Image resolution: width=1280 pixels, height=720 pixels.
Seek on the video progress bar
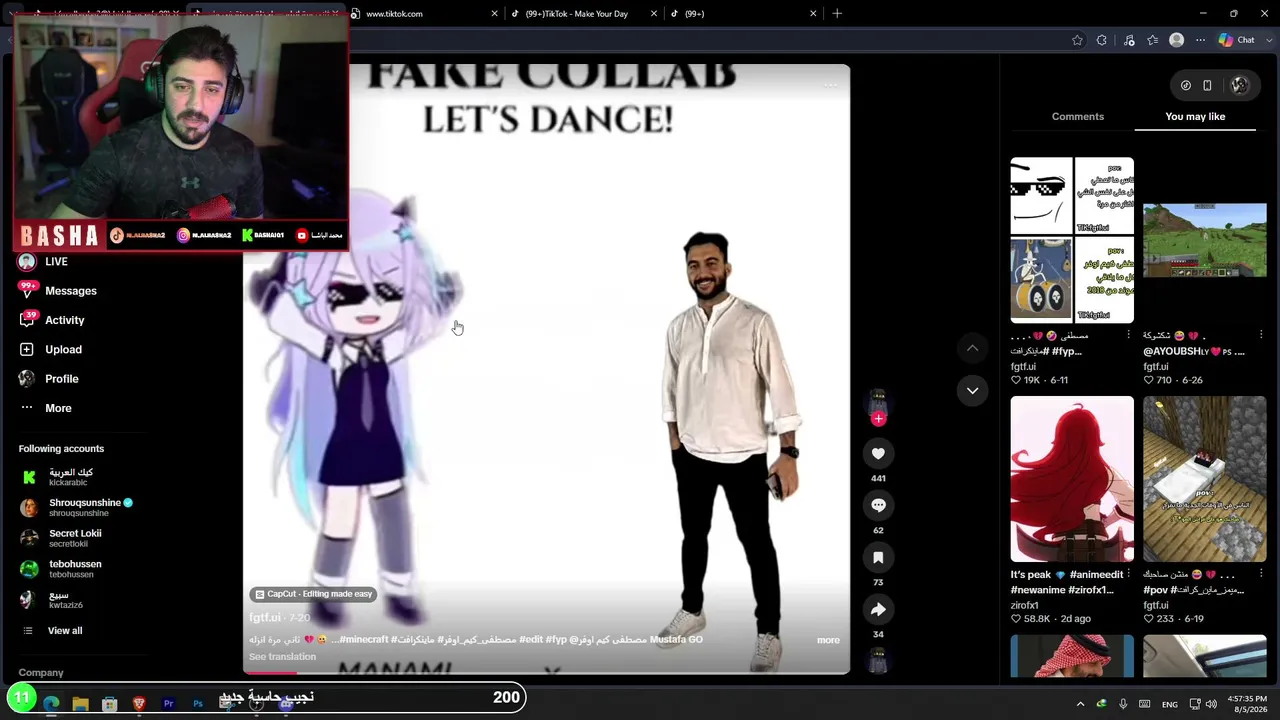coord(547,673)
